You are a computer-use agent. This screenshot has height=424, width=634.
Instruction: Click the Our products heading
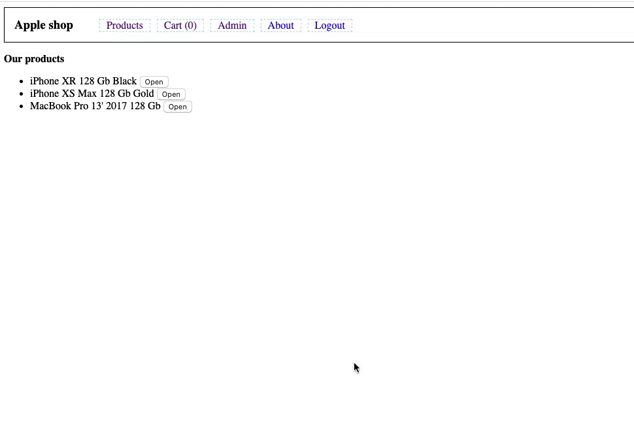(34, 59)
